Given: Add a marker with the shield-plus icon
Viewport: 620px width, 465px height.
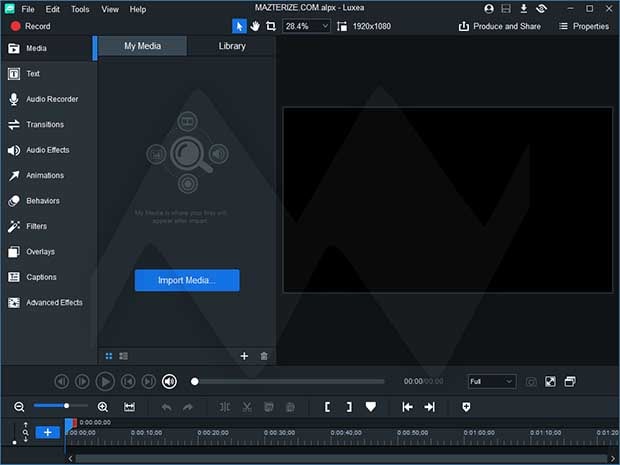Looking at the screenshot, I should click(466, 407).
